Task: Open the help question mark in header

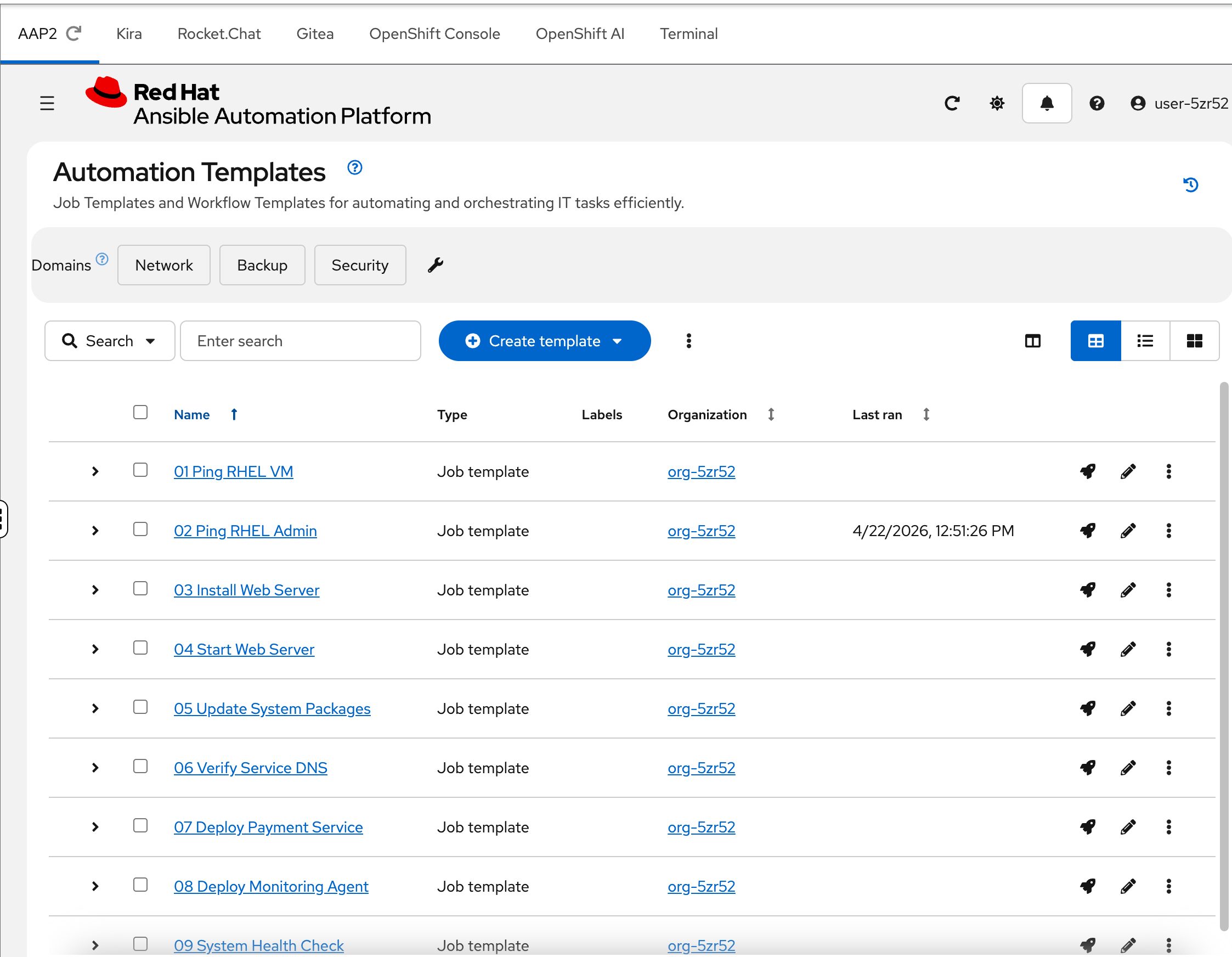Action: click(1096, 103)
